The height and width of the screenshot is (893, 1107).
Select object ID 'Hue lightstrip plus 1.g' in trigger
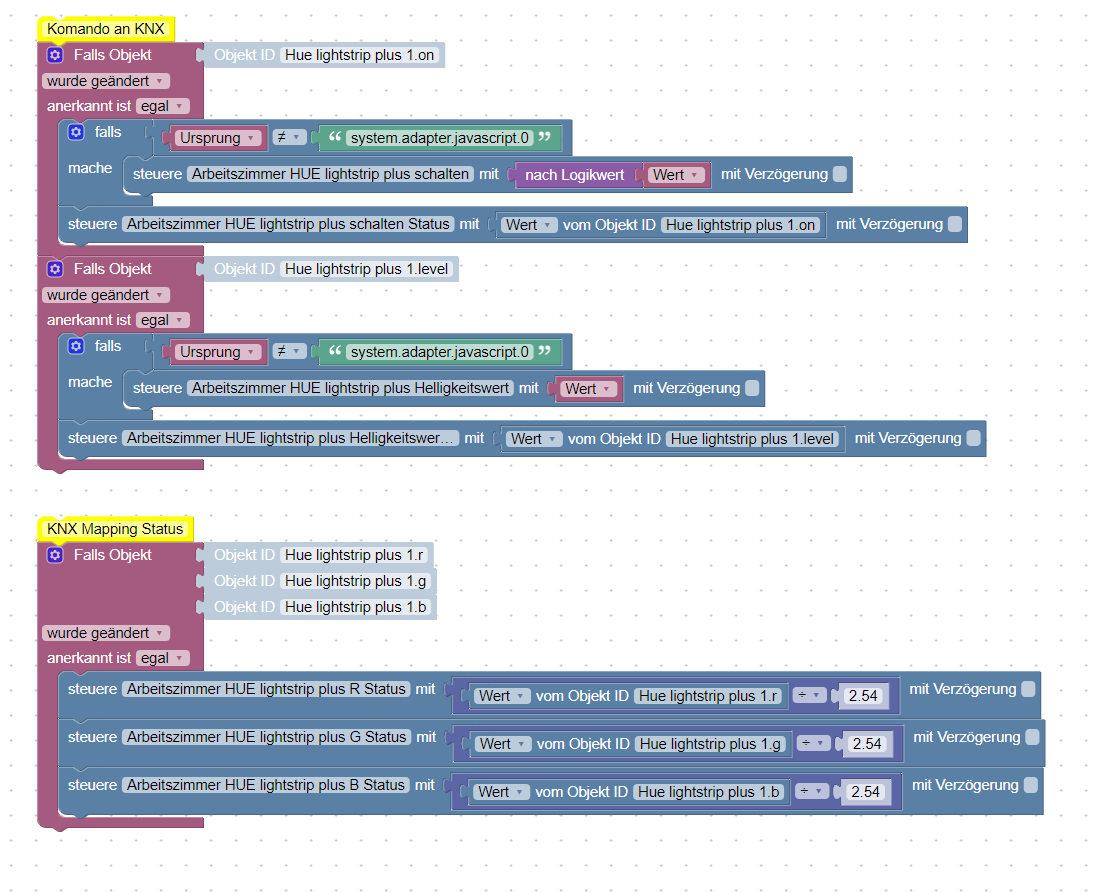pyautogui.click(x=356, y=581)
